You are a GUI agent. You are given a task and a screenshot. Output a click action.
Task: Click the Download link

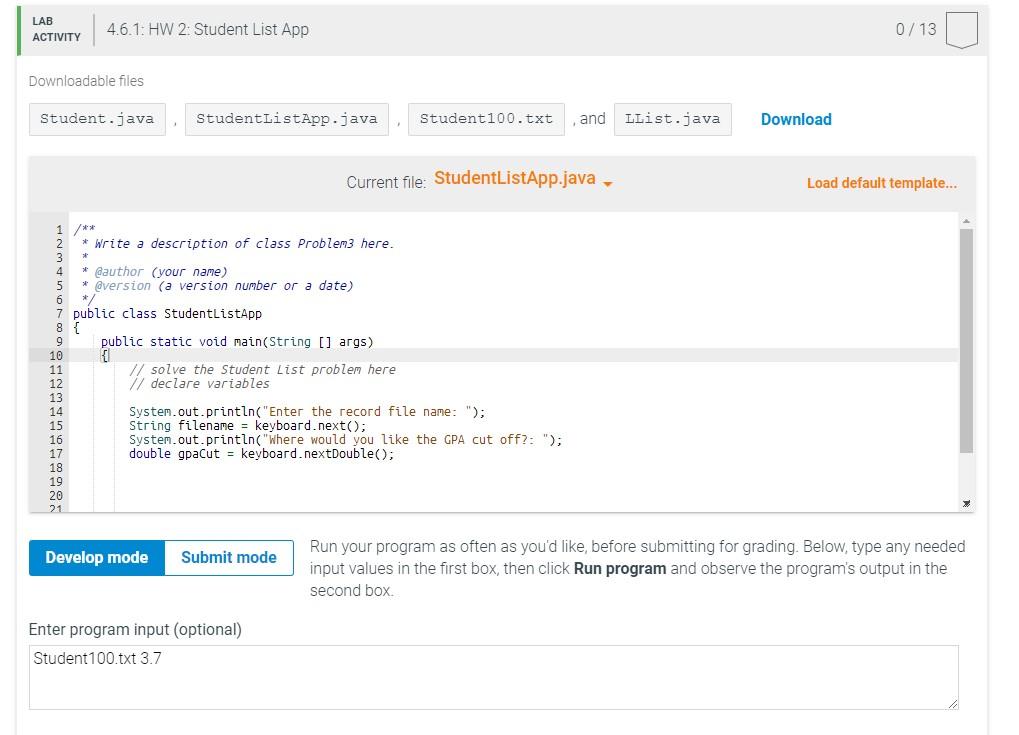(795, 119)
